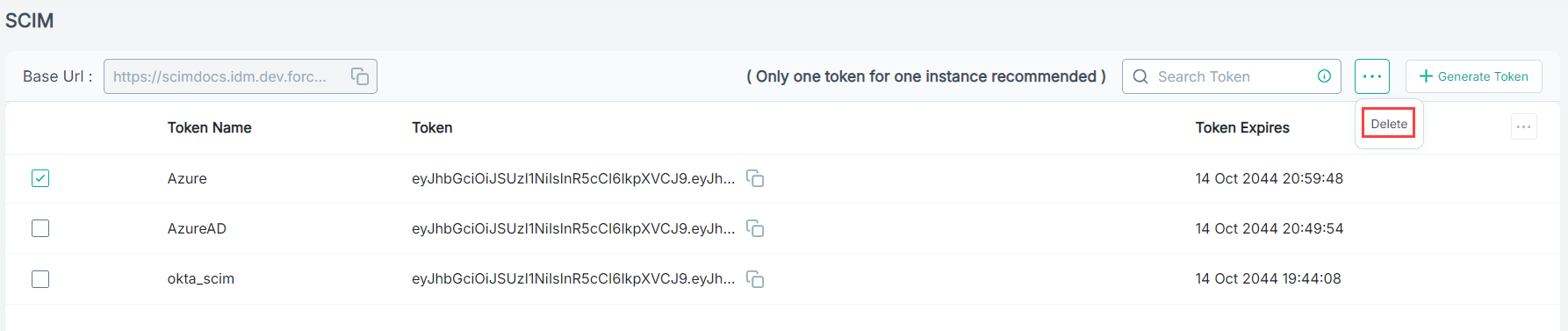Select the AzureAD token name row
The height and width of the screenshot is (331, 1568).
pos(784,228)
